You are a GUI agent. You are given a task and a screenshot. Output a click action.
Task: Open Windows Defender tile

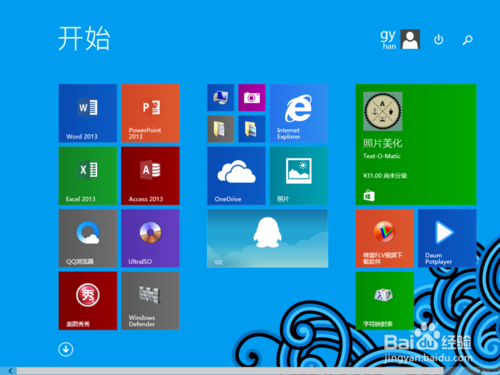coord(150,301)
